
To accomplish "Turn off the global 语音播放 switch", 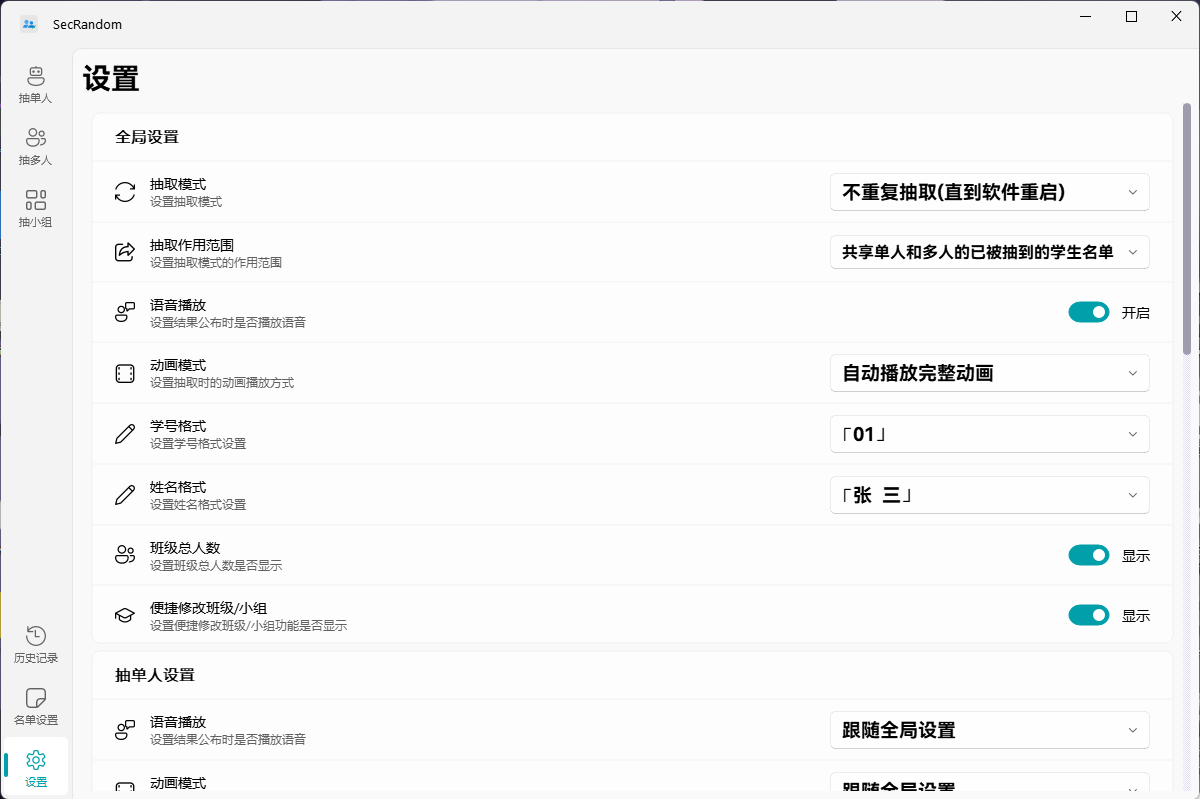I will coord(1089,313).
